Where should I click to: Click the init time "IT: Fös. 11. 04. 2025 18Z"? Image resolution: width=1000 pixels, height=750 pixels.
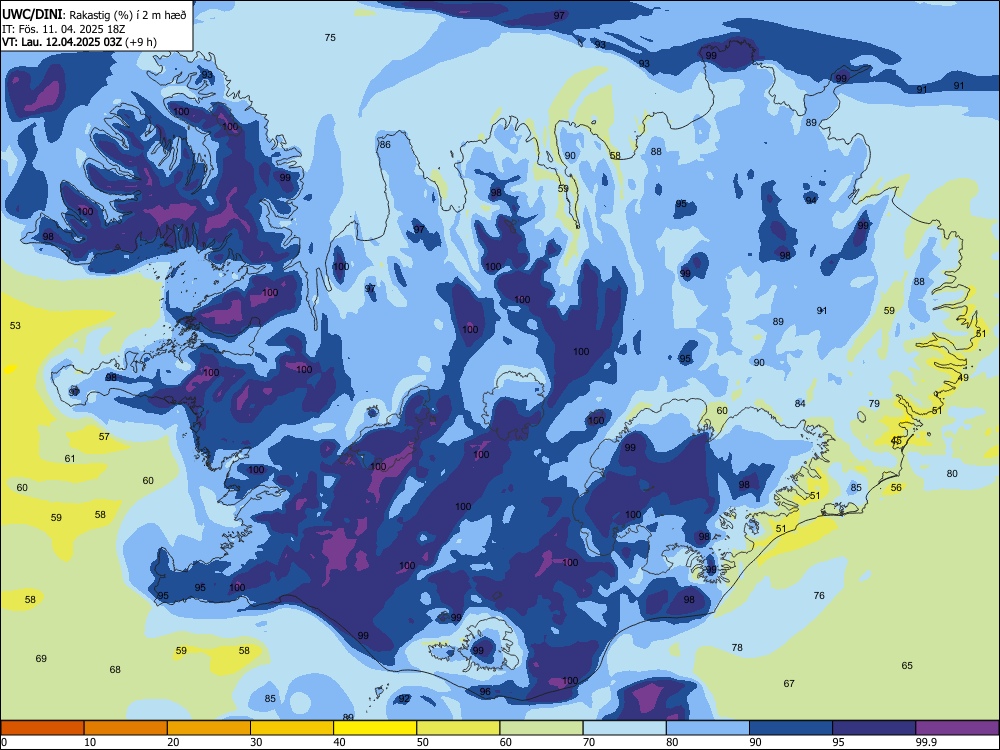[x=63, y=29]
